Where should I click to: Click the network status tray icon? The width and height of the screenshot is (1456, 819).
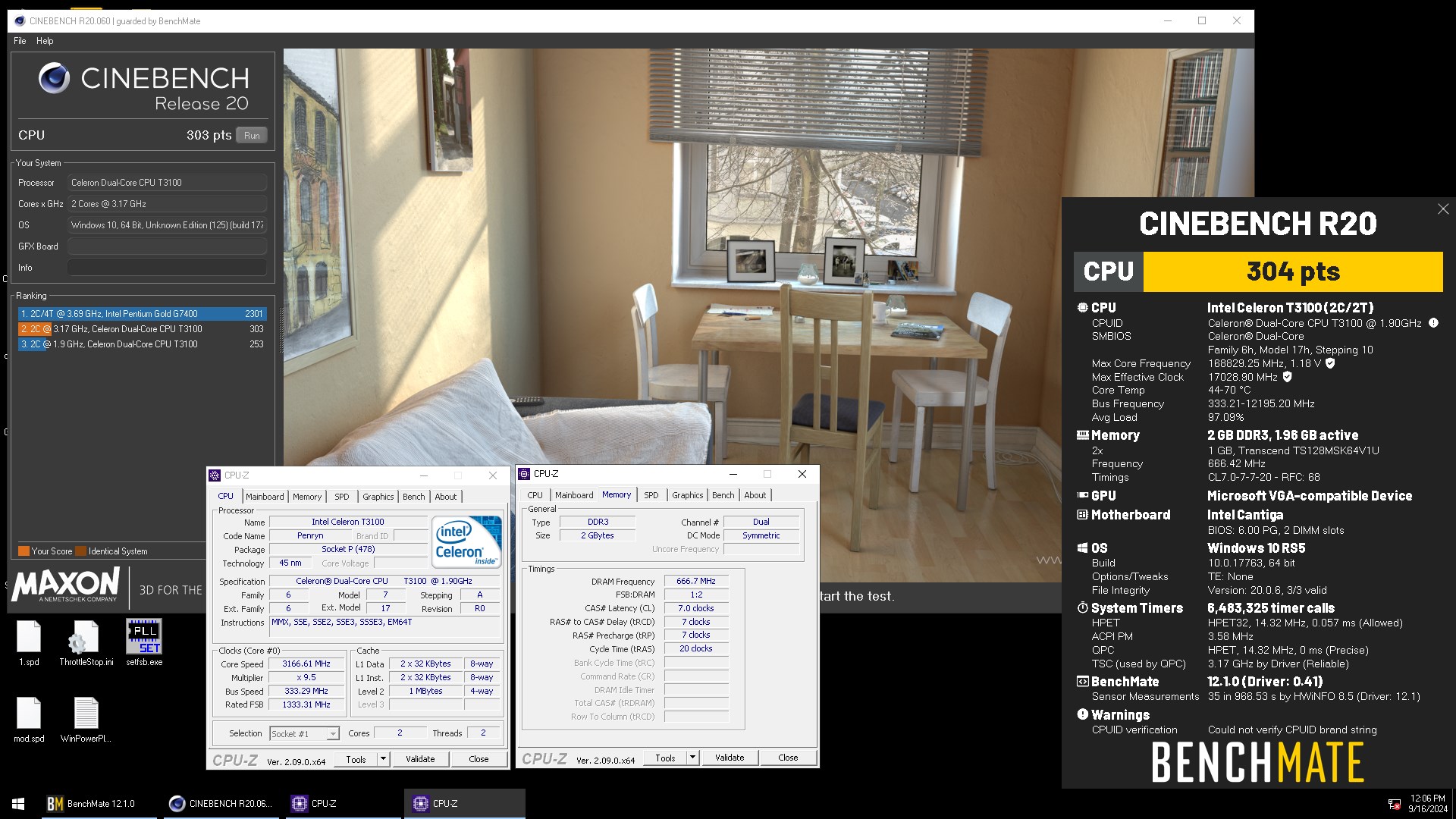pyautogui.click(x=1394, y=805)
